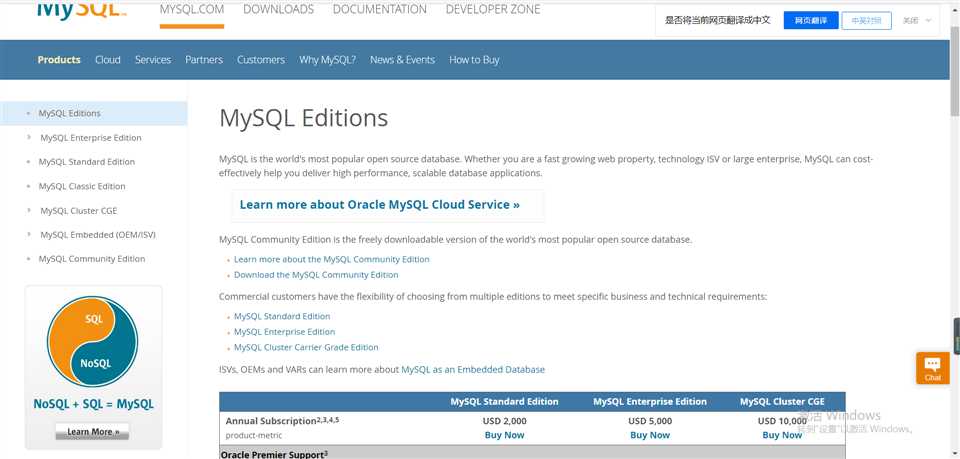The height and width of the screenshot is (459, 960).
Task: Open the MySQL Cluster CGE sidebar link
Action: point(78,211)
